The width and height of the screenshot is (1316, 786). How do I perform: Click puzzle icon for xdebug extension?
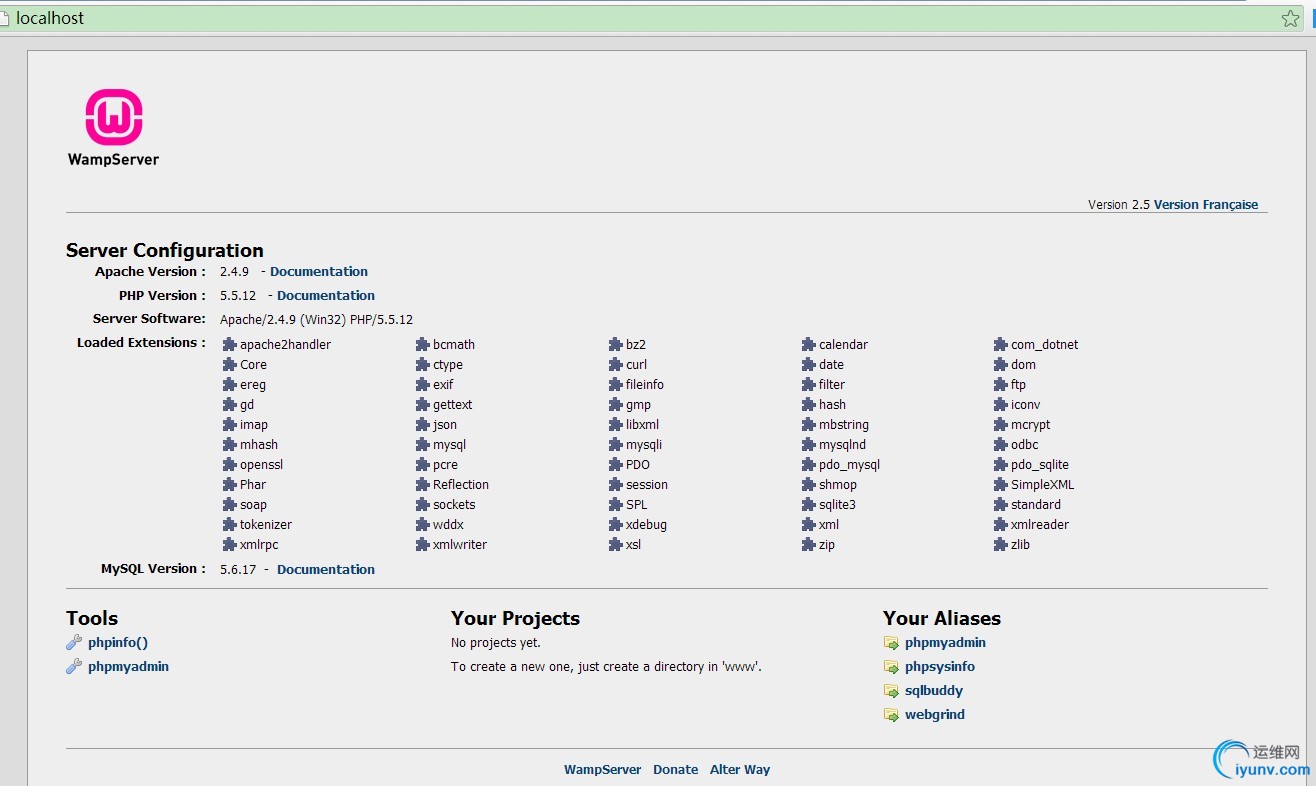616,525
